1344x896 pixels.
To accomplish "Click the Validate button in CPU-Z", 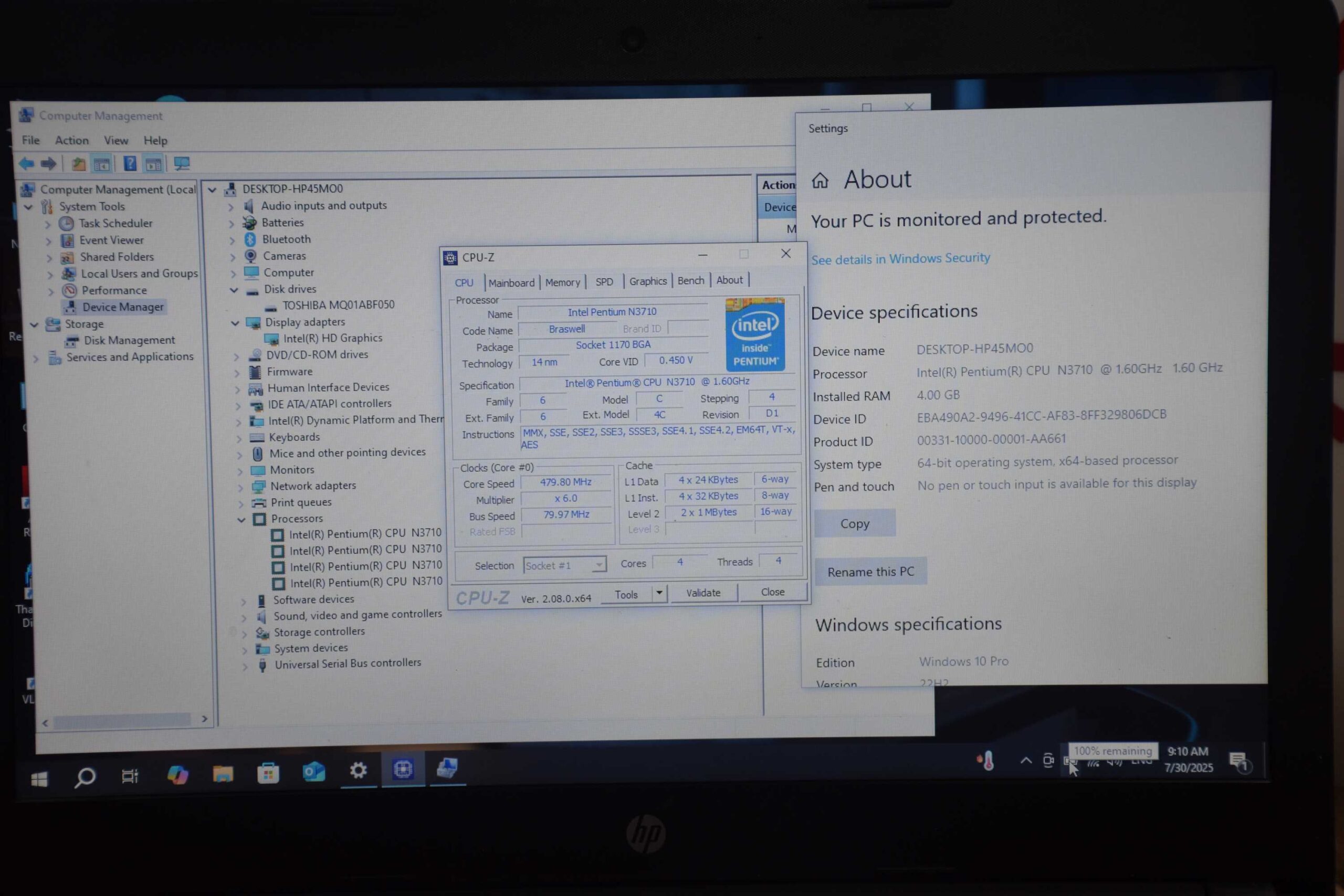I will tap(703, 593).
